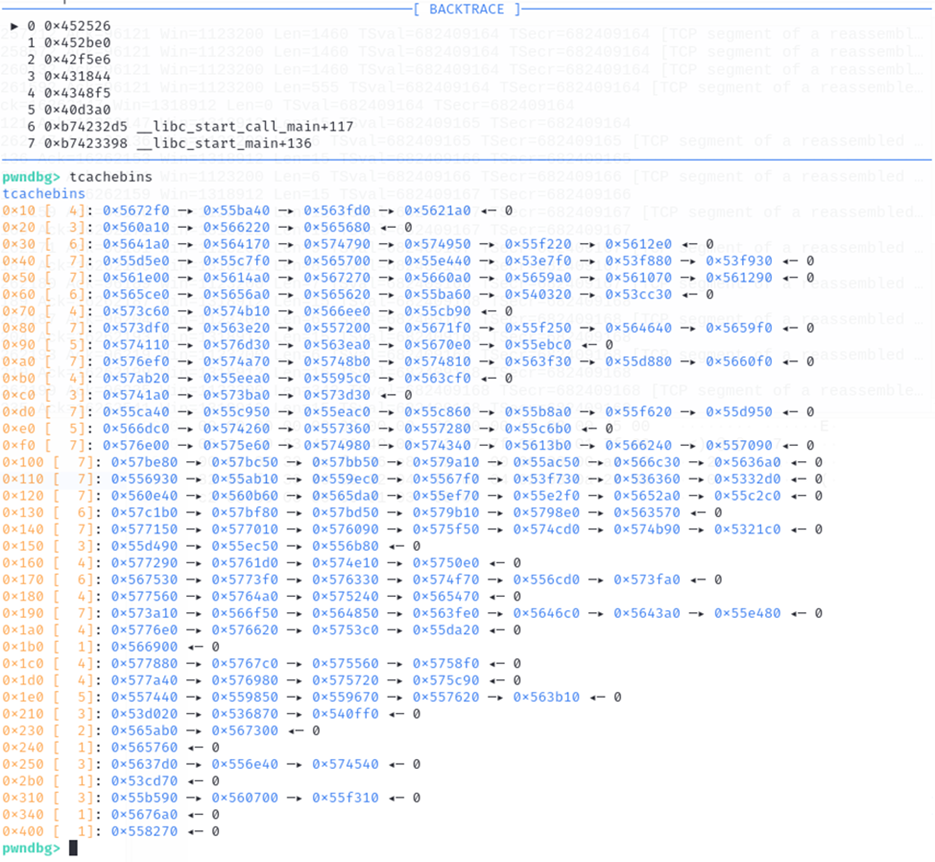Click address 0x577560 in 0x180 bin
935x862 pixels.
[144, 596]
